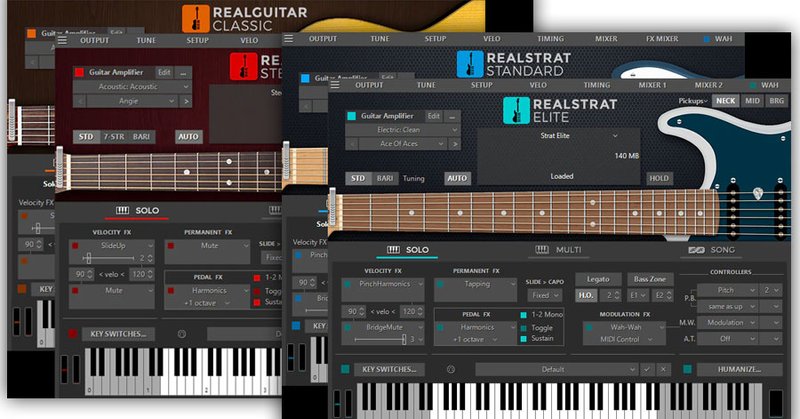Click the red guitar logo in Steel String window

[x=243, y=66]
